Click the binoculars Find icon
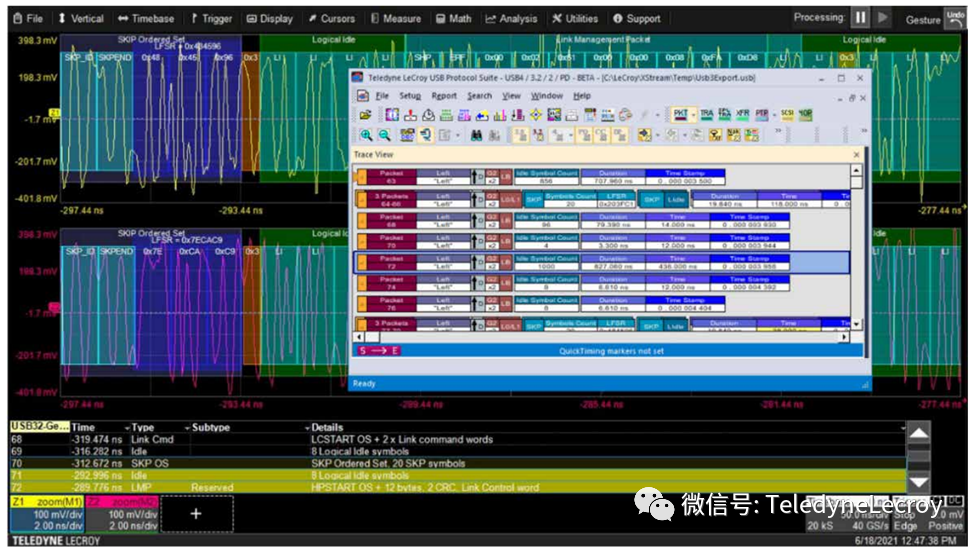This screenshot has height=550, width=975. (477, 135)
